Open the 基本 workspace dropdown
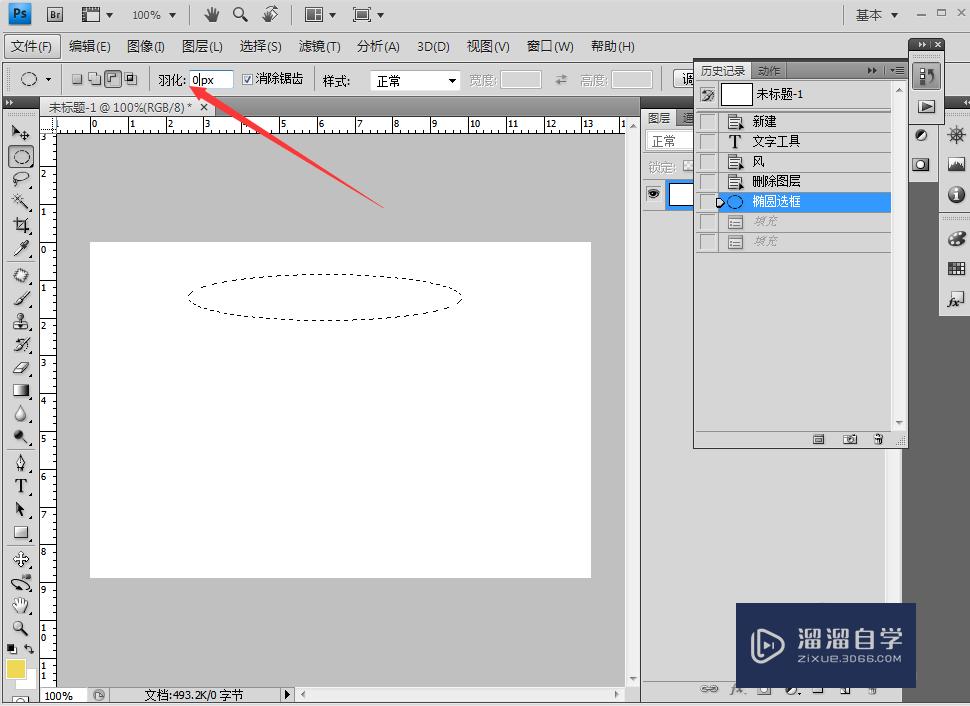This screenshot has height=706, width=970. [x=877, y=15]
